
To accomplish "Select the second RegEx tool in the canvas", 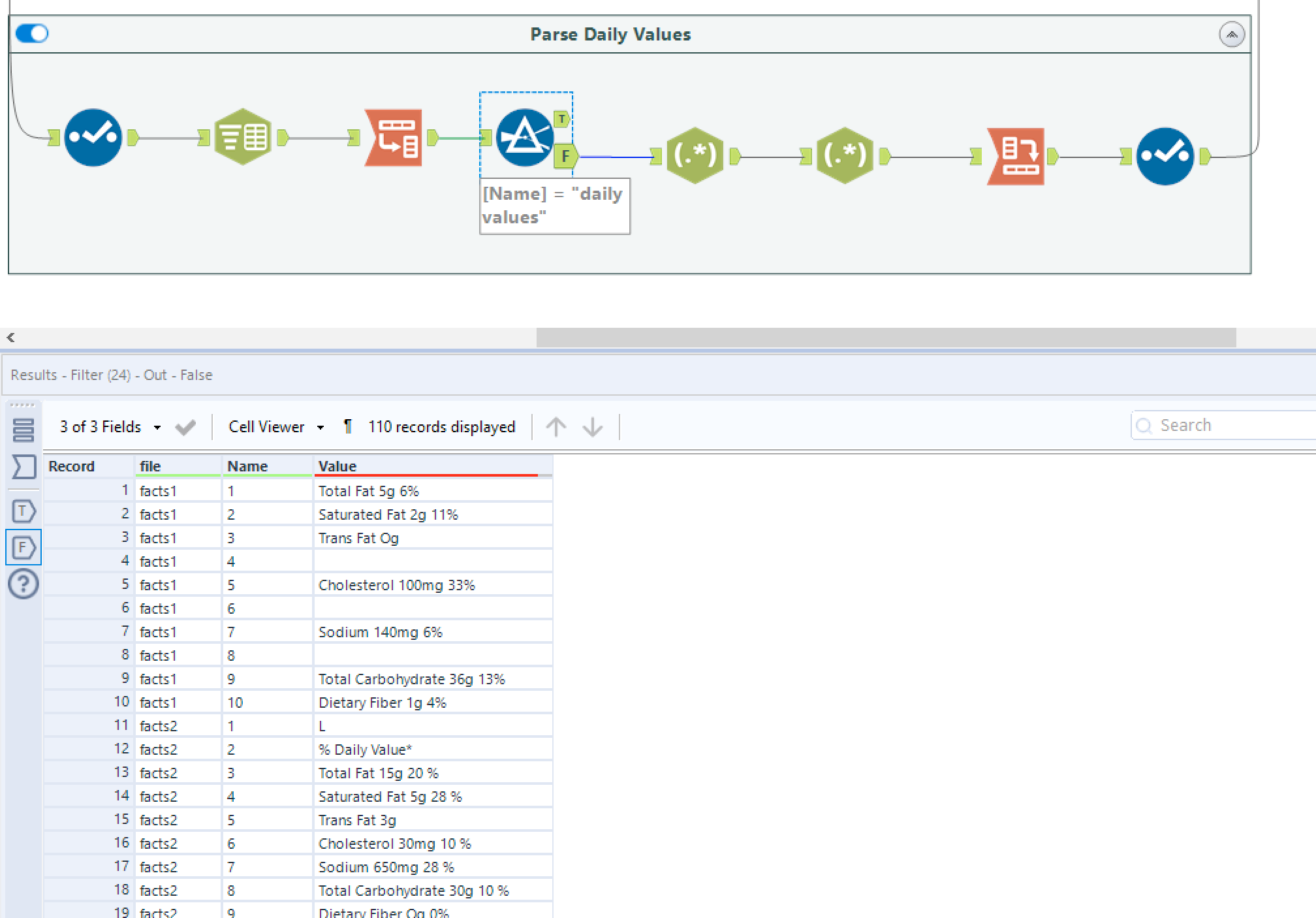I will click(845, 155).
